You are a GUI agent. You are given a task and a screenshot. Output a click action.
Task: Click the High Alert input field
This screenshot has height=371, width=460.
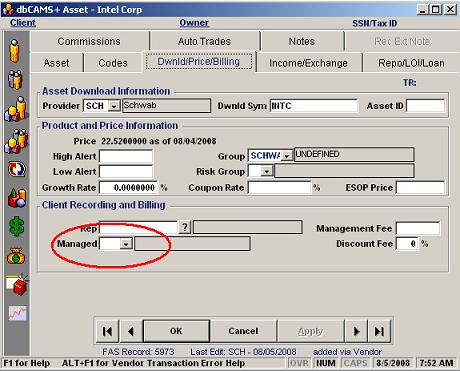point(126,156)
